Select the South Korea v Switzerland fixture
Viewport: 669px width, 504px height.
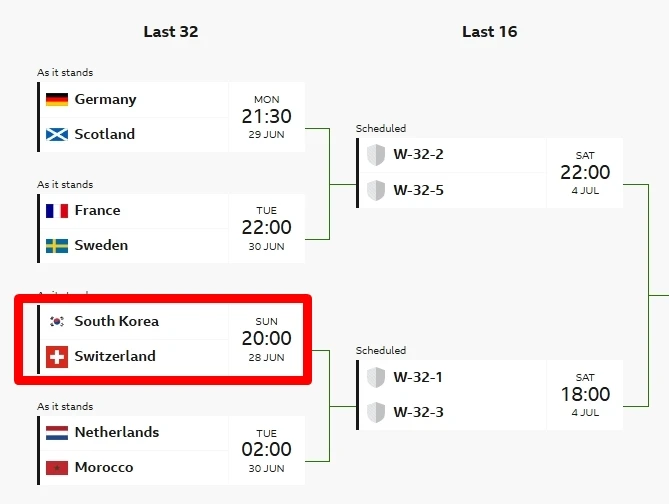[x=163, y=340]
